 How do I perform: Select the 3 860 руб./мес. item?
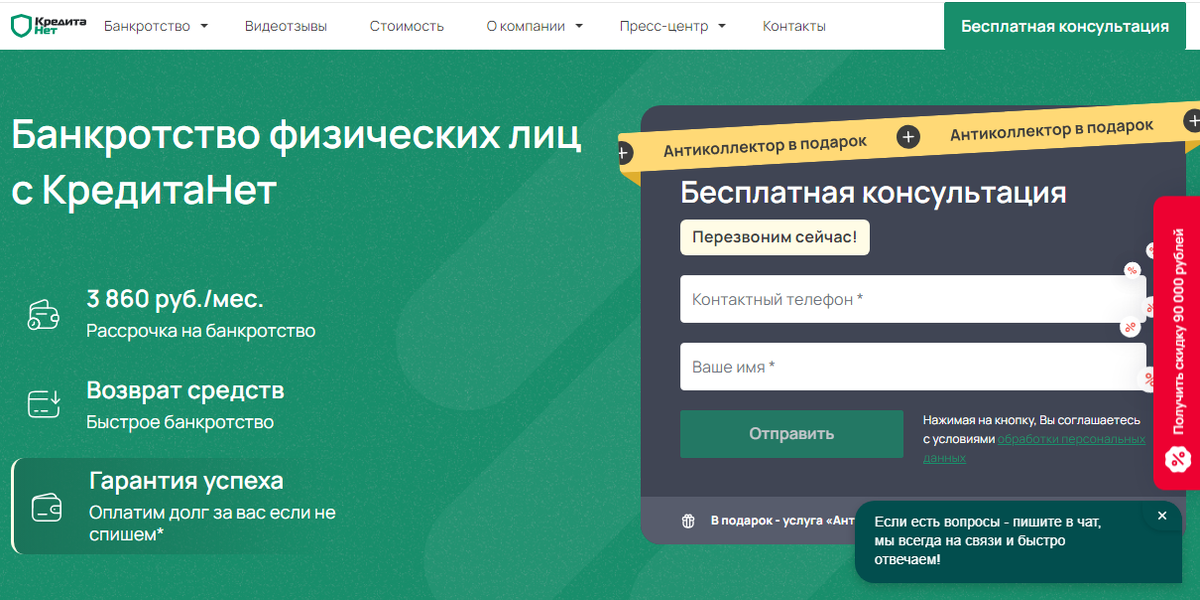tap(170, 314)
